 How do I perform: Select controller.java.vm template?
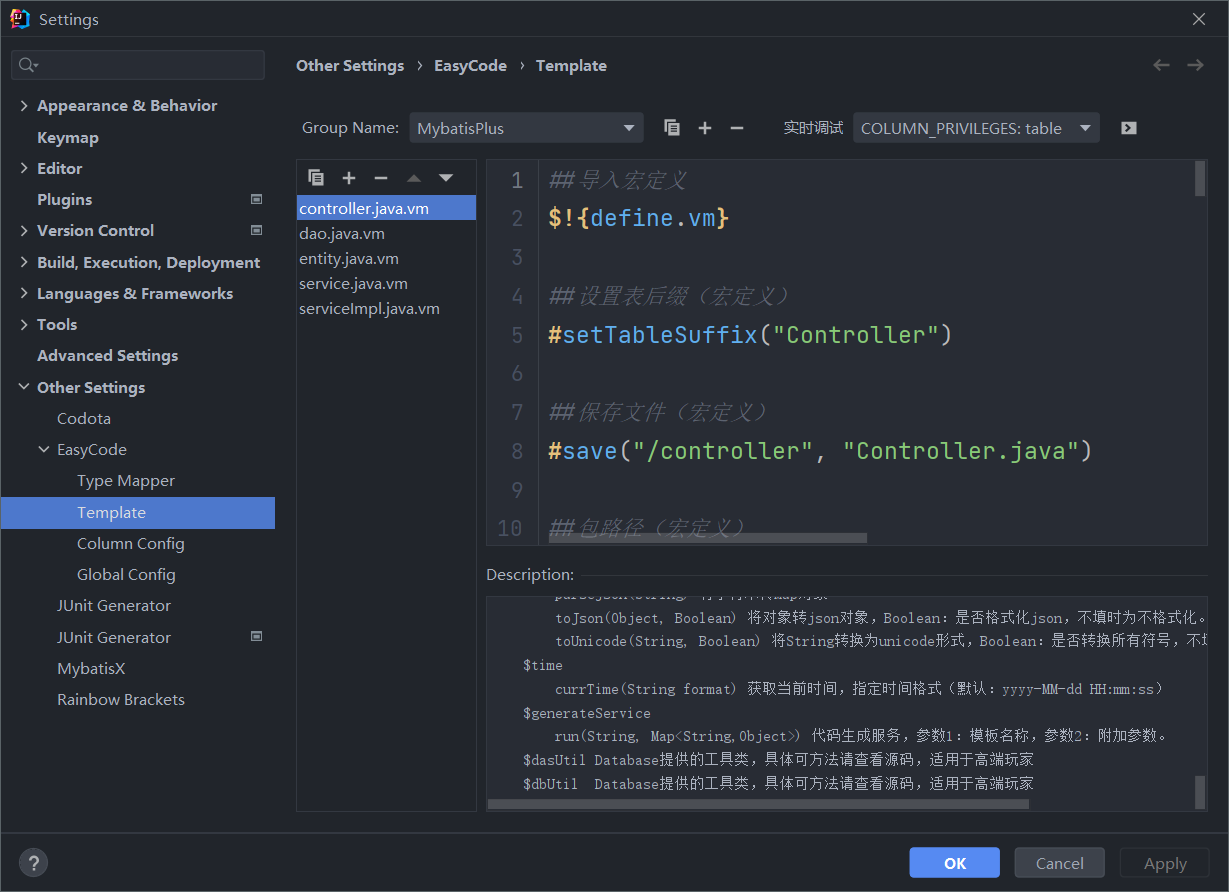coord(386,208)
